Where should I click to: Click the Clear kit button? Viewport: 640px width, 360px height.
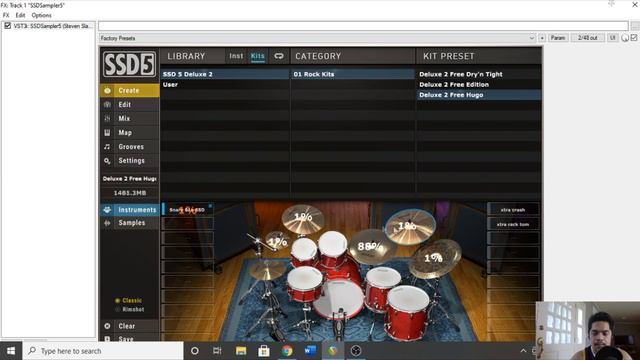coord(129,326)
